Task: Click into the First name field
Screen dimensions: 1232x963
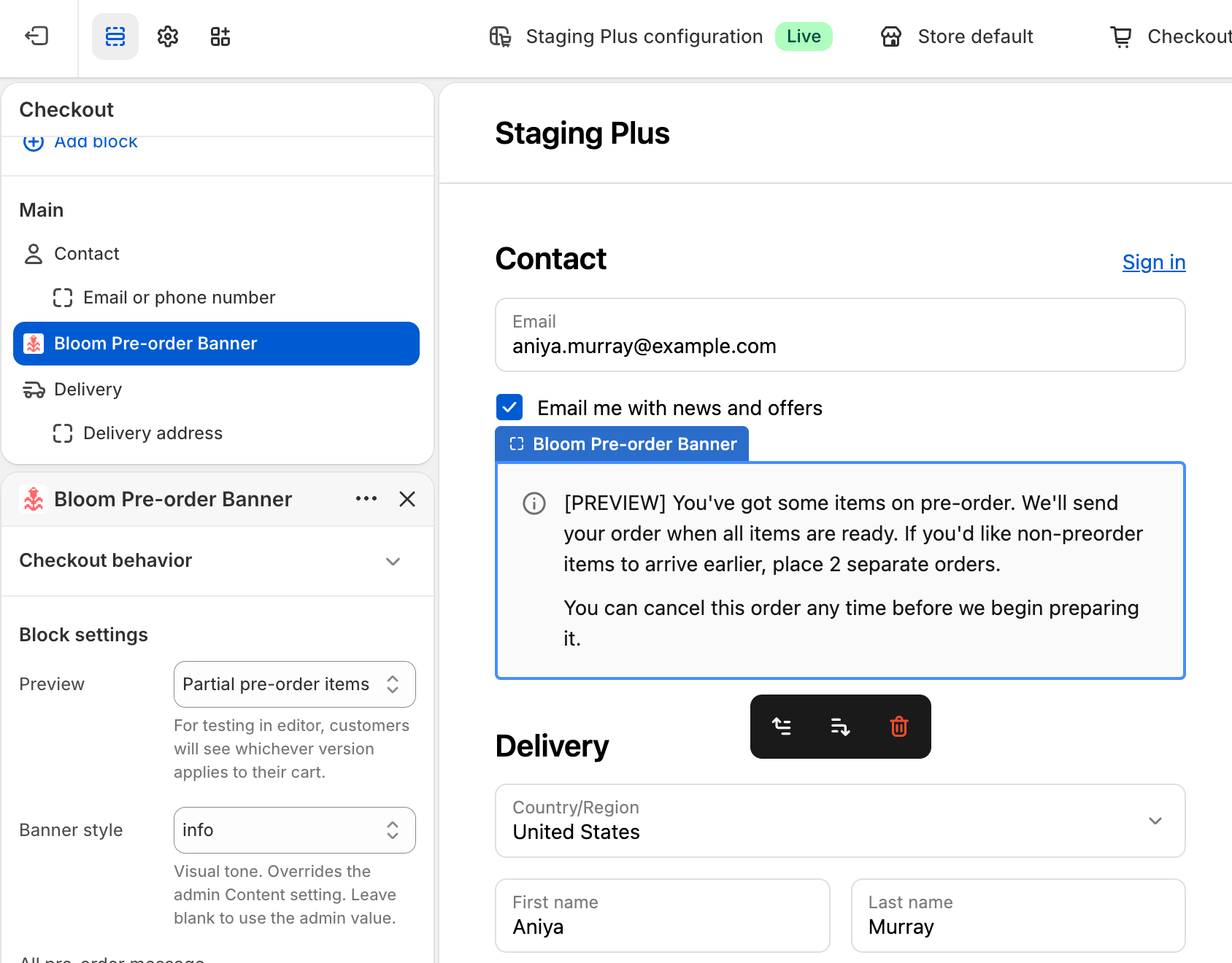Action: [663, 916]
